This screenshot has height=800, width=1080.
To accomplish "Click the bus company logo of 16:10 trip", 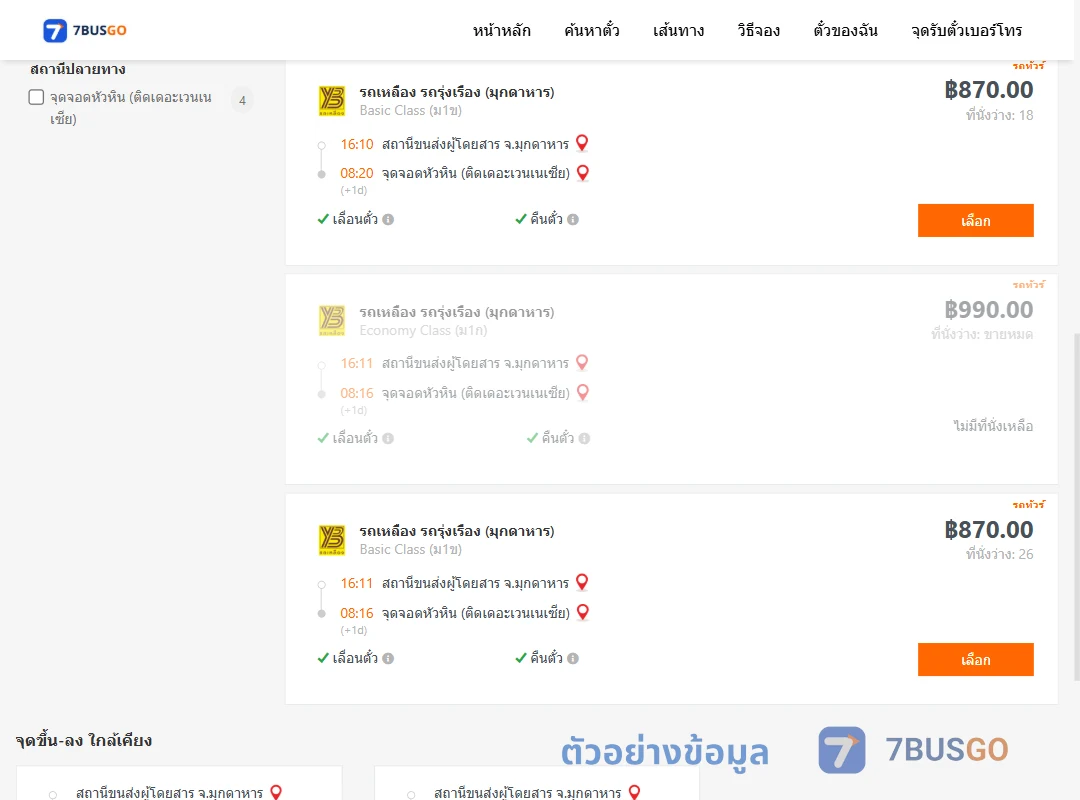I will 332,101.
